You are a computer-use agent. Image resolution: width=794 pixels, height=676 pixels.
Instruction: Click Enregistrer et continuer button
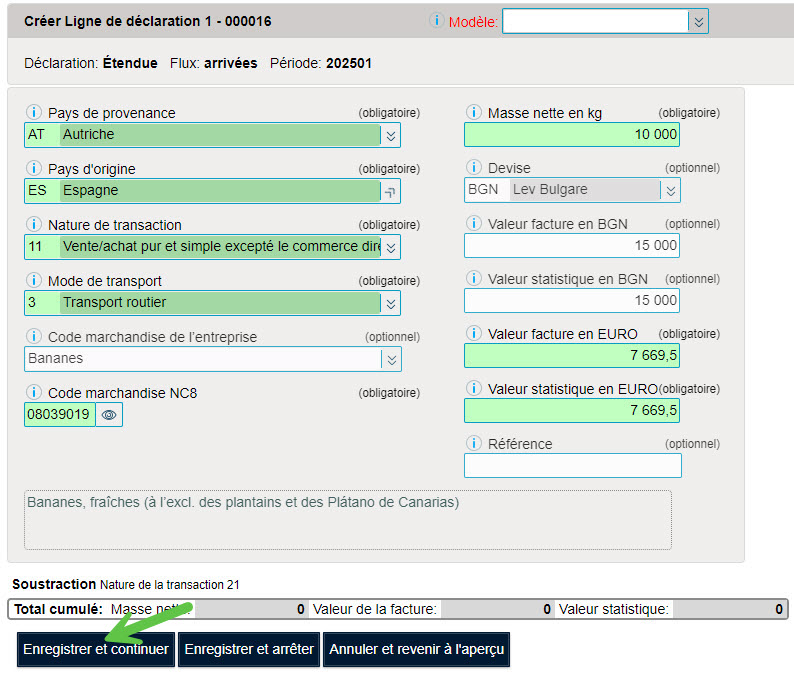(96, 649)
